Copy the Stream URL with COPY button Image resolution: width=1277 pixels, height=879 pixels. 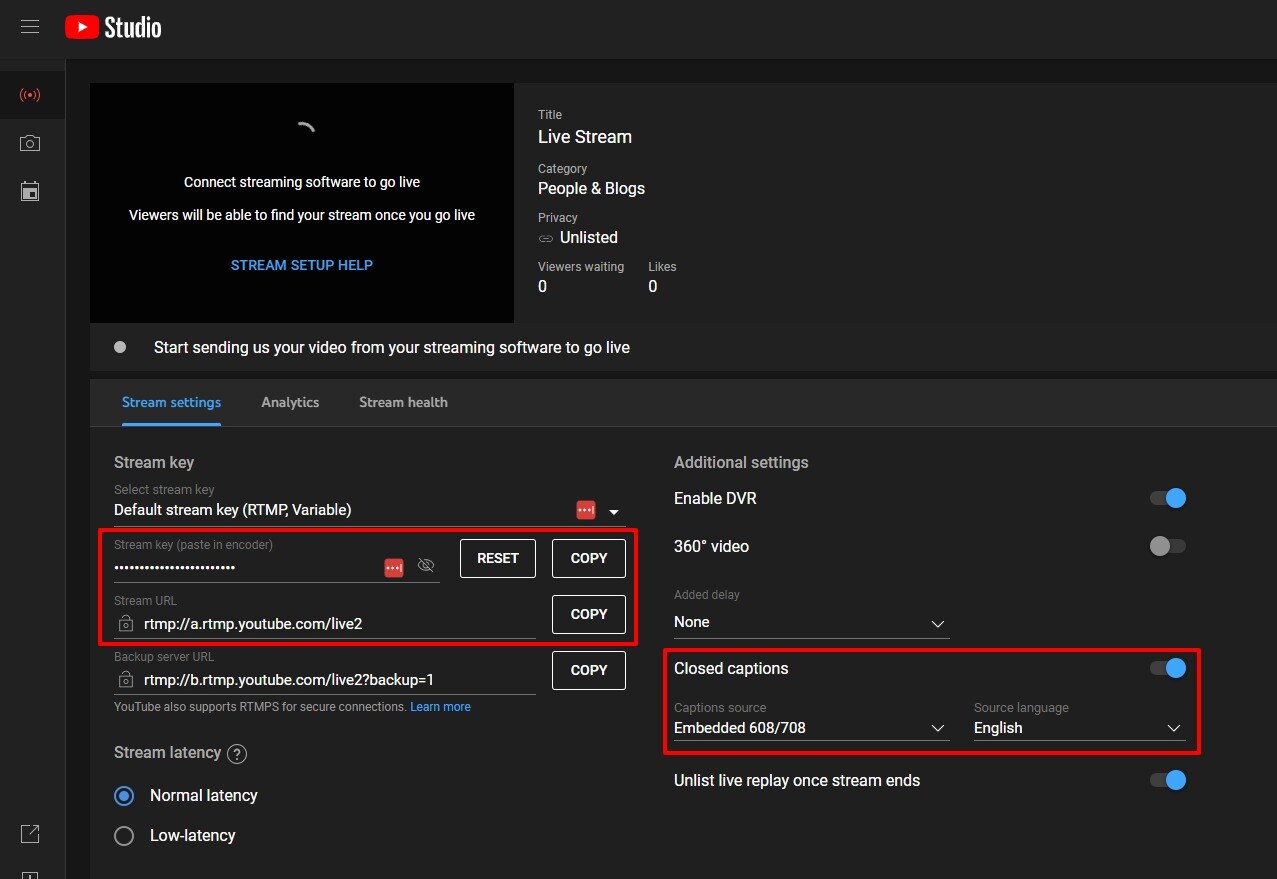(589, 614)
